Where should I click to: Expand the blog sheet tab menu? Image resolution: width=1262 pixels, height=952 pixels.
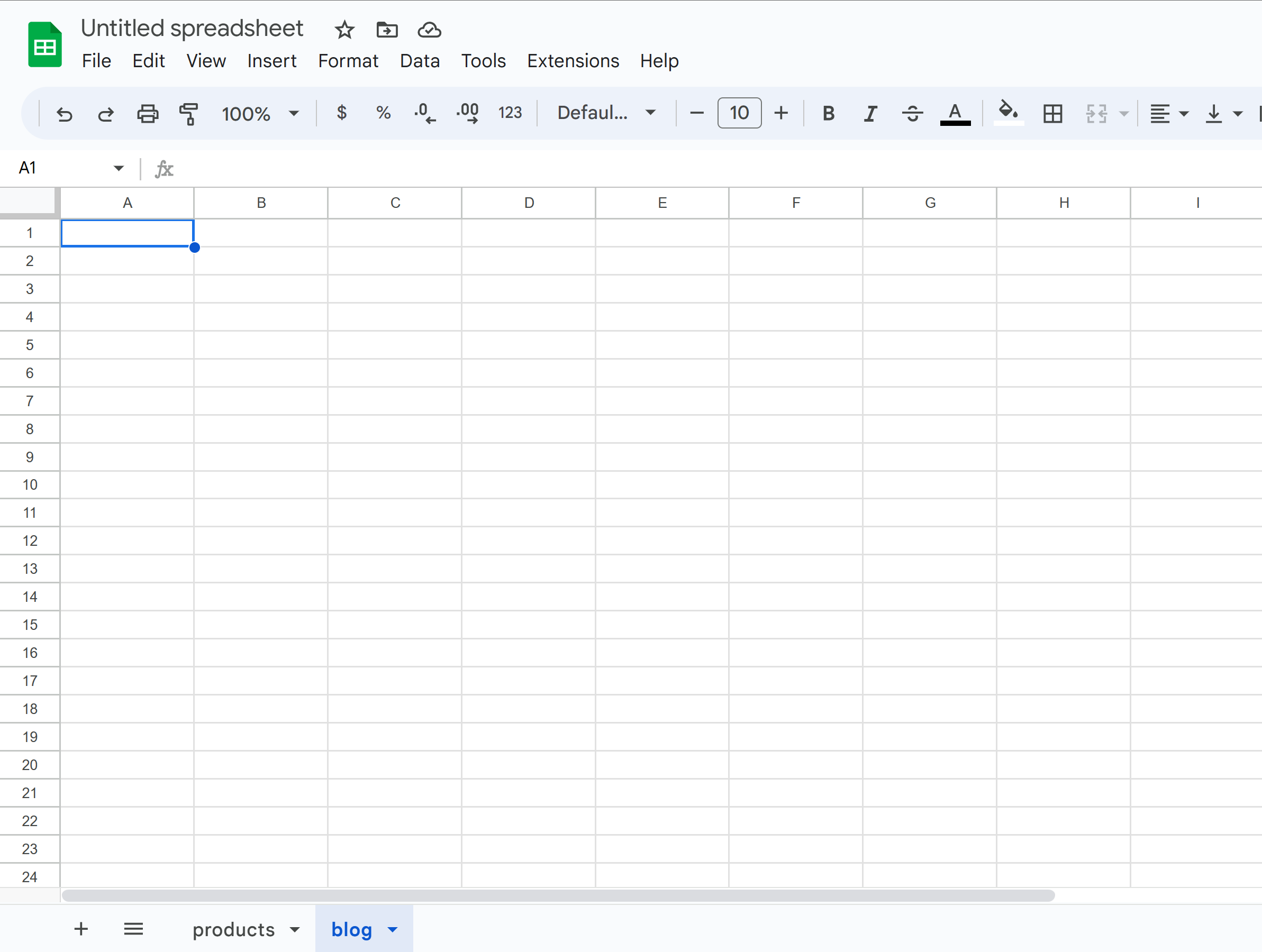tap(393, 929)
